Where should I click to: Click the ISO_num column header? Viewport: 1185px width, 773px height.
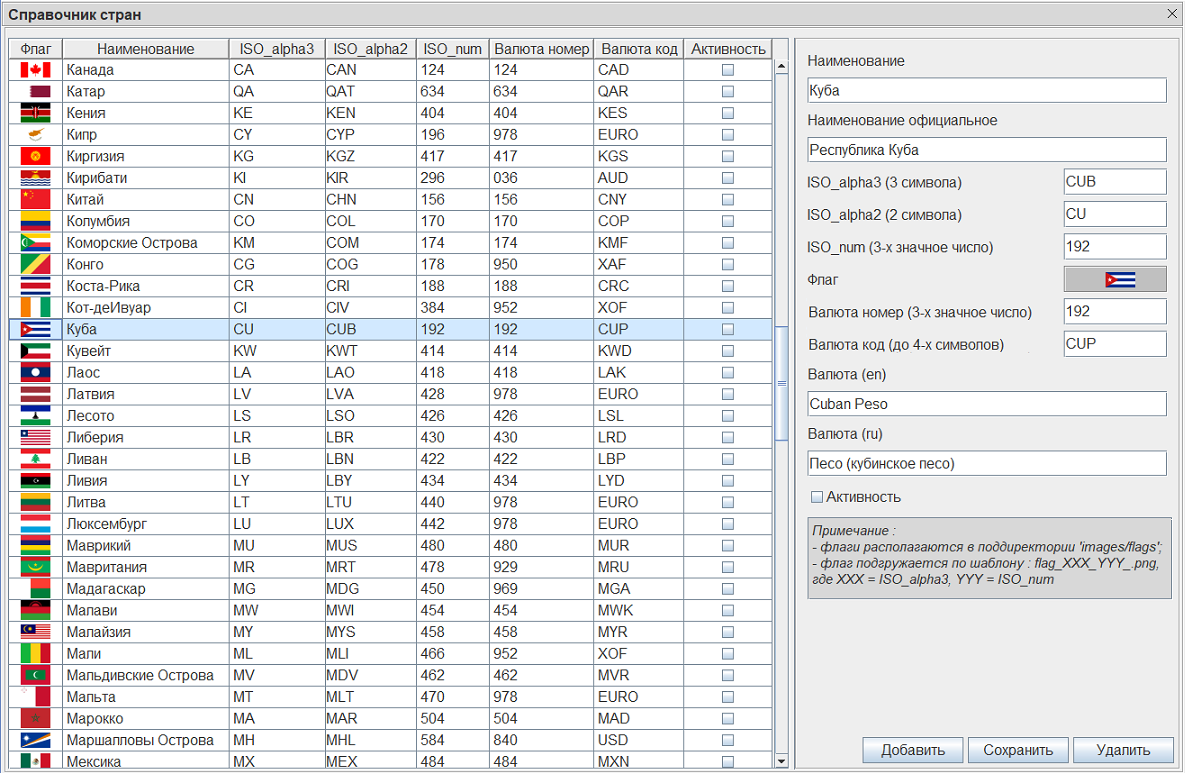click(452, 49)
